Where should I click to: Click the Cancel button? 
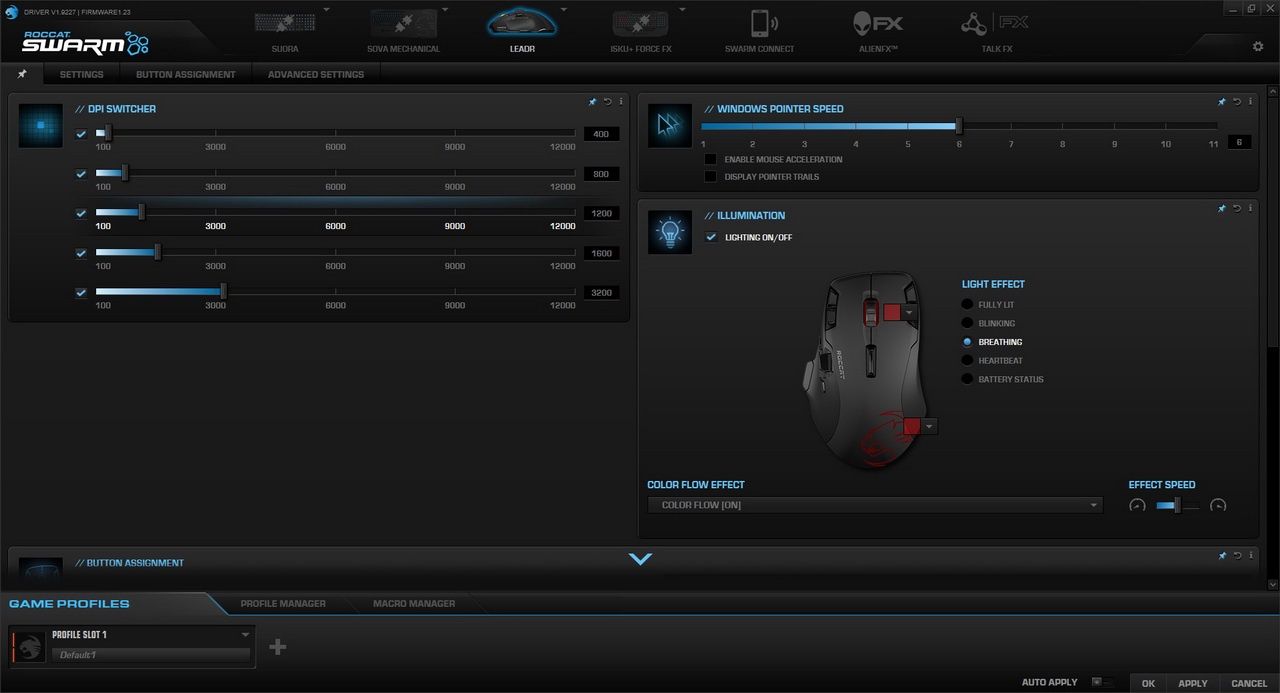[1249, 683]
